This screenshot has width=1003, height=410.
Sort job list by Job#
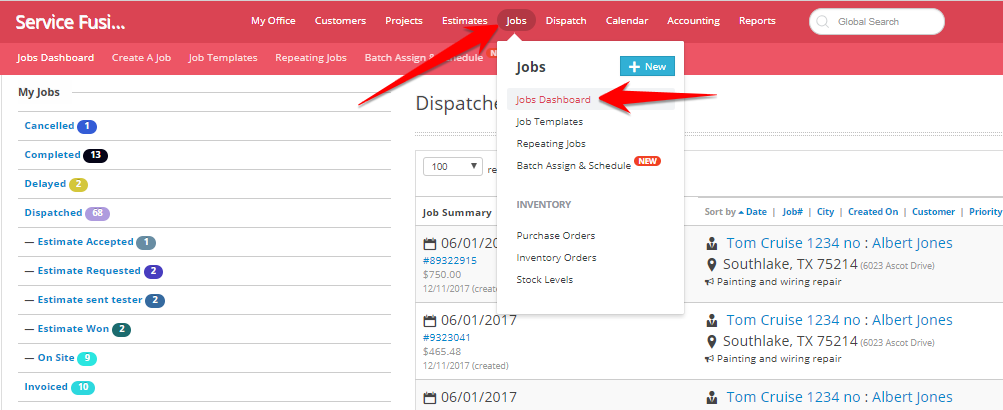tap(793, 212)
